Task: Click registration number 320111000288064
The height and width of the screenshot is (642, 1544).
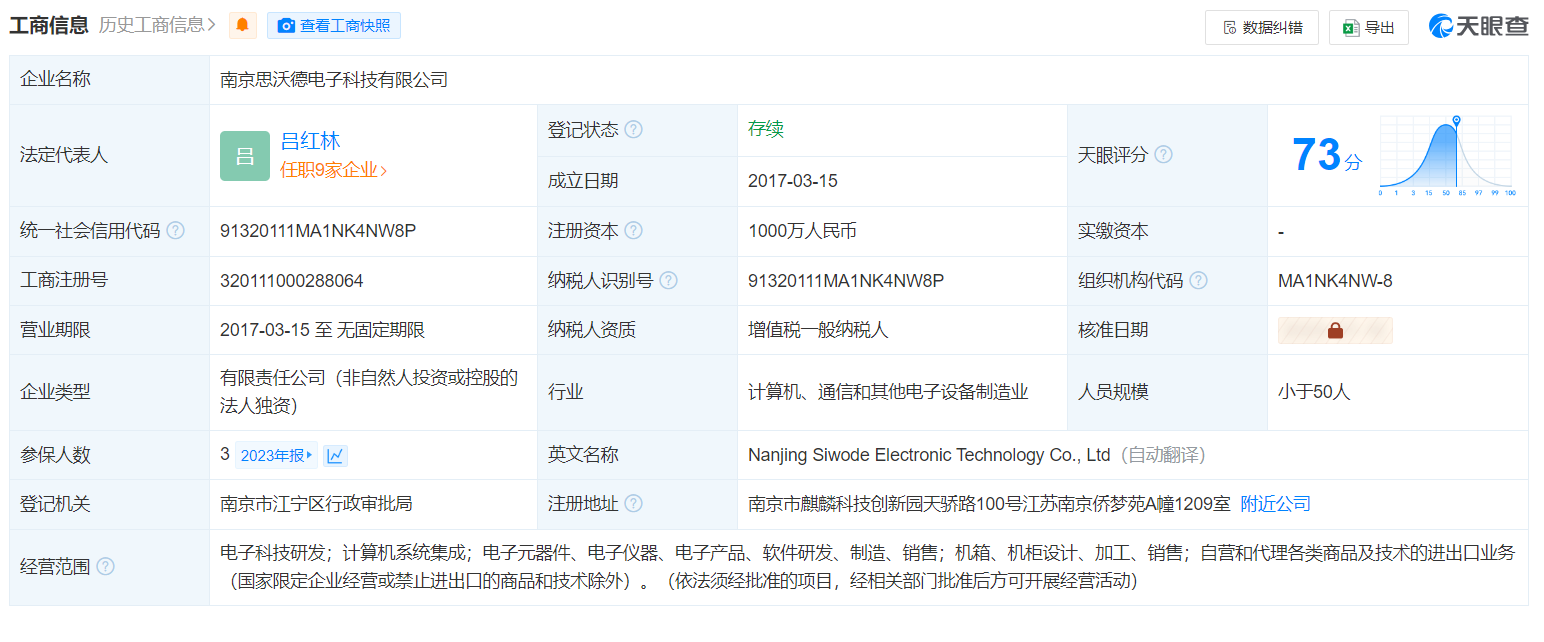Action: click(x=292, y=281)
